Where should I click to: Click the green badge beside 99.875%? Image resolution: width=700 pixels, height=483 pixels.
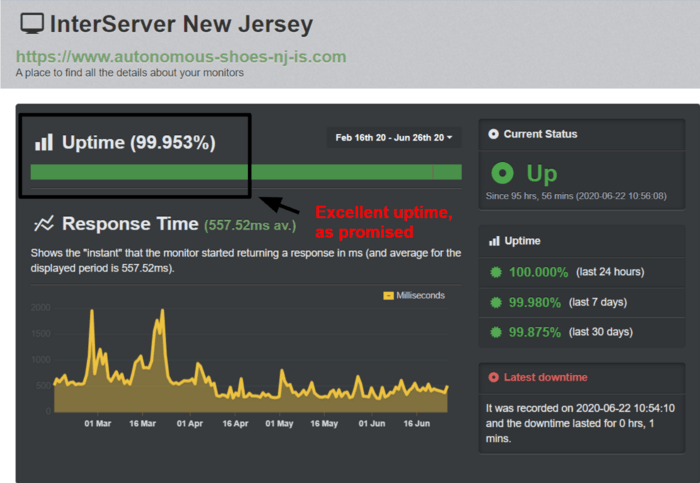(496, 332)
